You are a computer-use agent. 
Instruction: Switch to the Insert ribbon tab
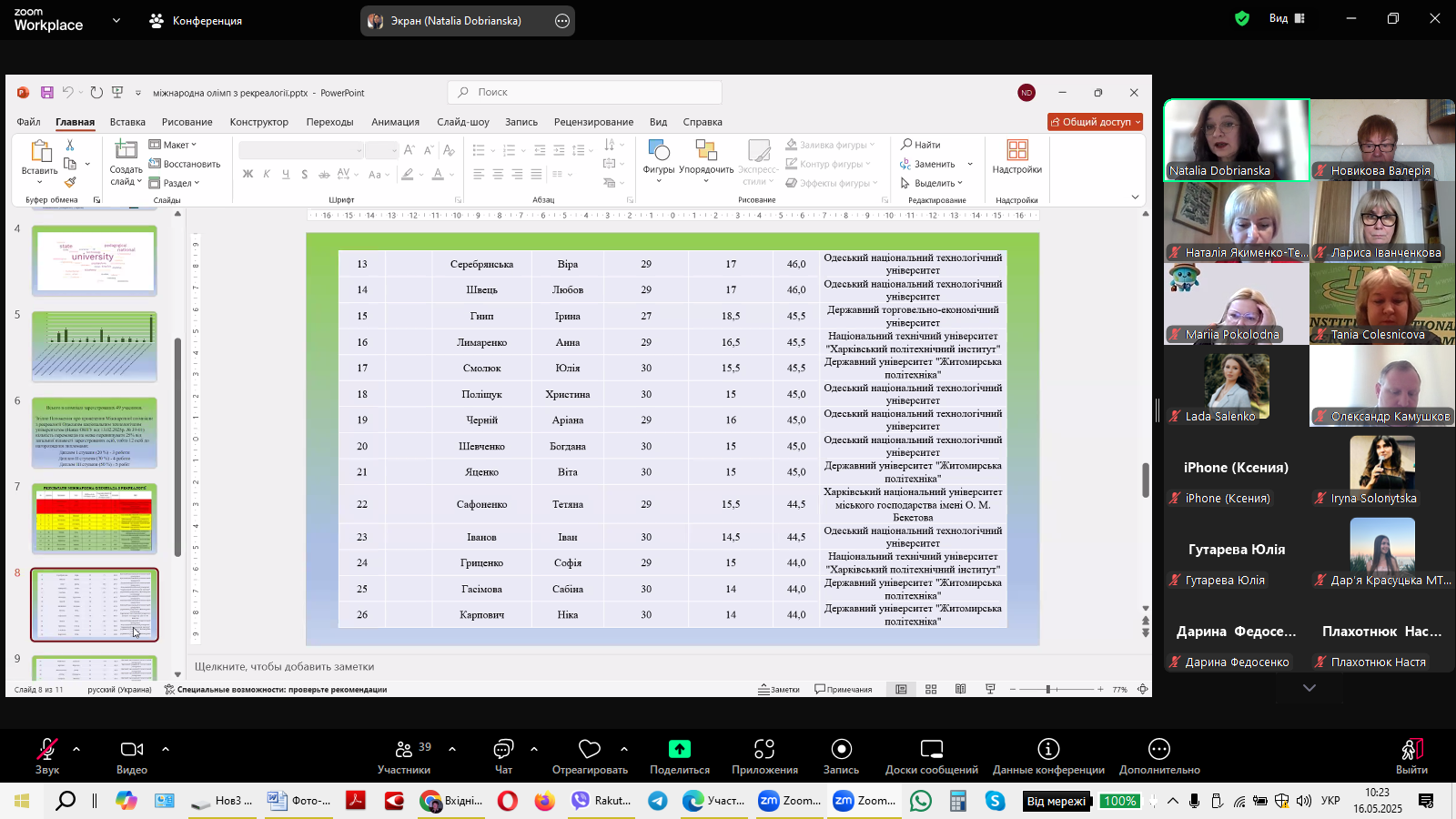[127, 122]
